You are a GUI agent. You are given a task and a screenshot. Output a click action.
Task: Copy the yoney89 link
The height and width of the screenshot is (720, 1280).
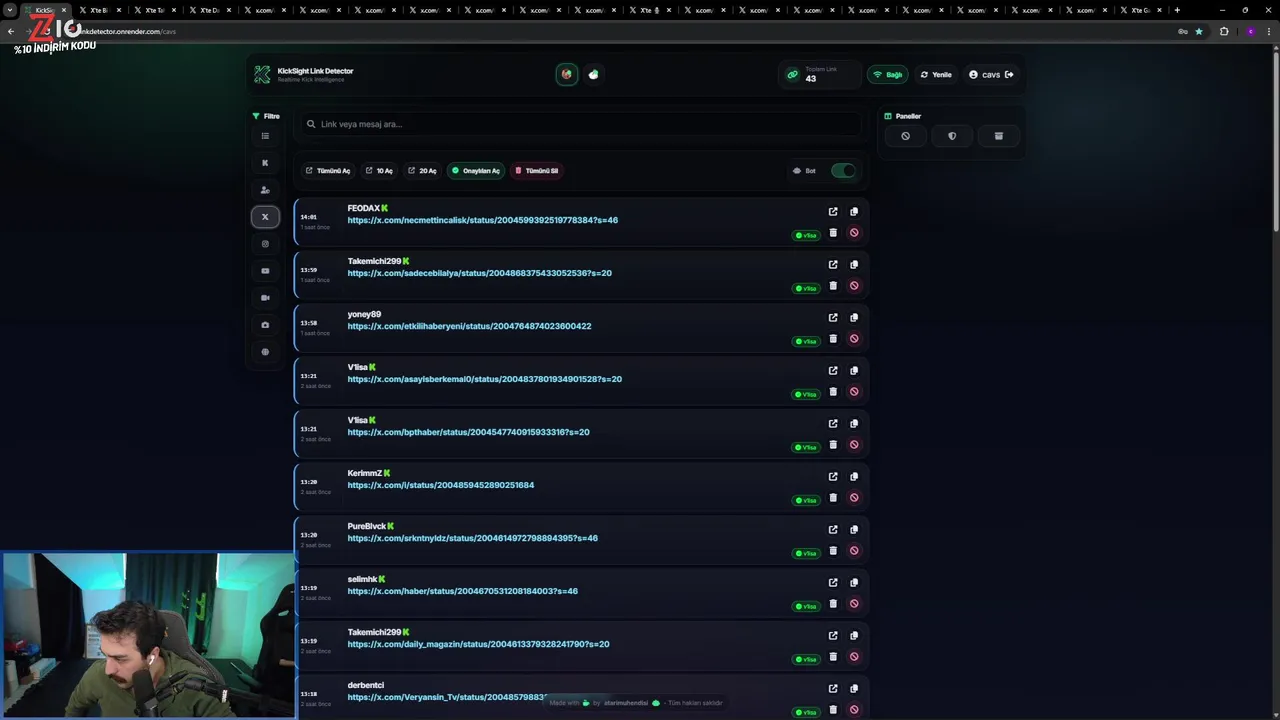pyautogui.click(x=854, y=318)
